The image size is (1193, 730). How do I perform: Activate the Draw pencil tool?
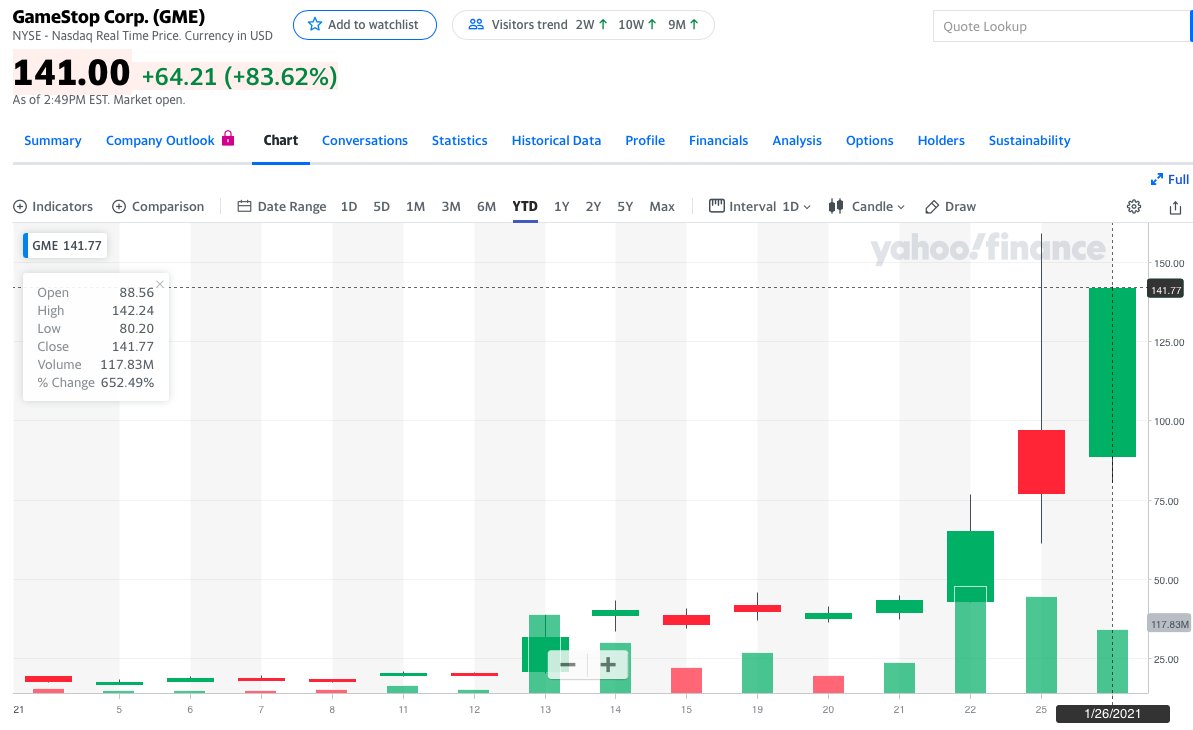(x=950, y=207)
